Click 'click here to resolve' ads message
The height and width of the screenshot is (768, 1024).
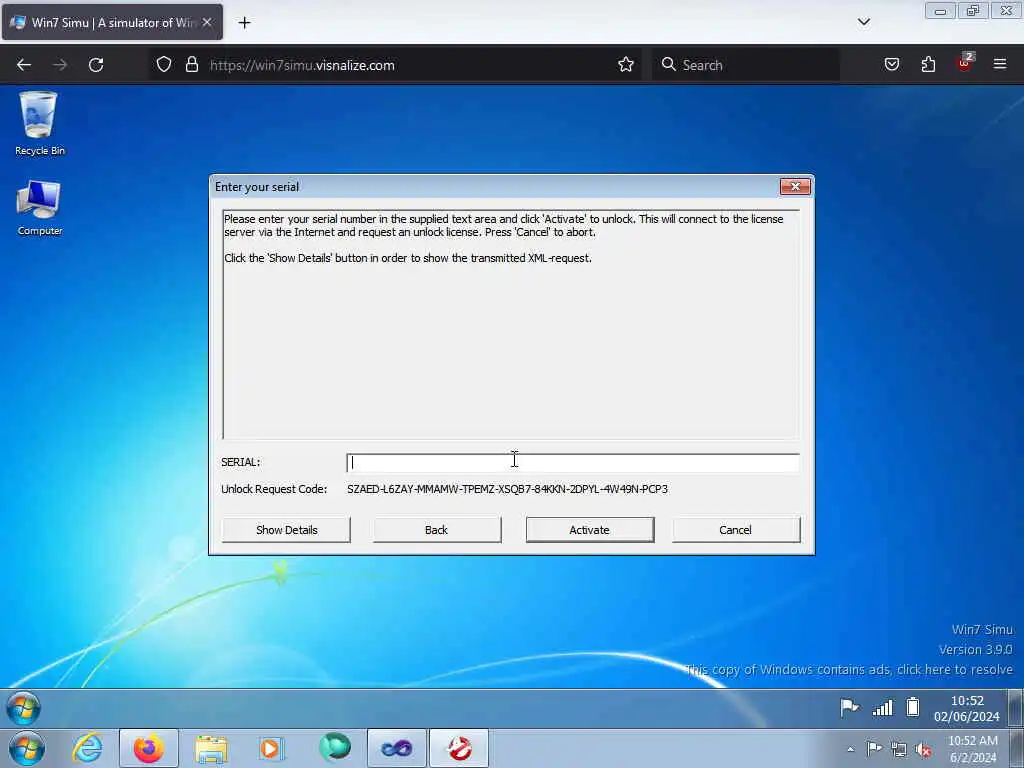pyautogui.click(x=955, y=669)
